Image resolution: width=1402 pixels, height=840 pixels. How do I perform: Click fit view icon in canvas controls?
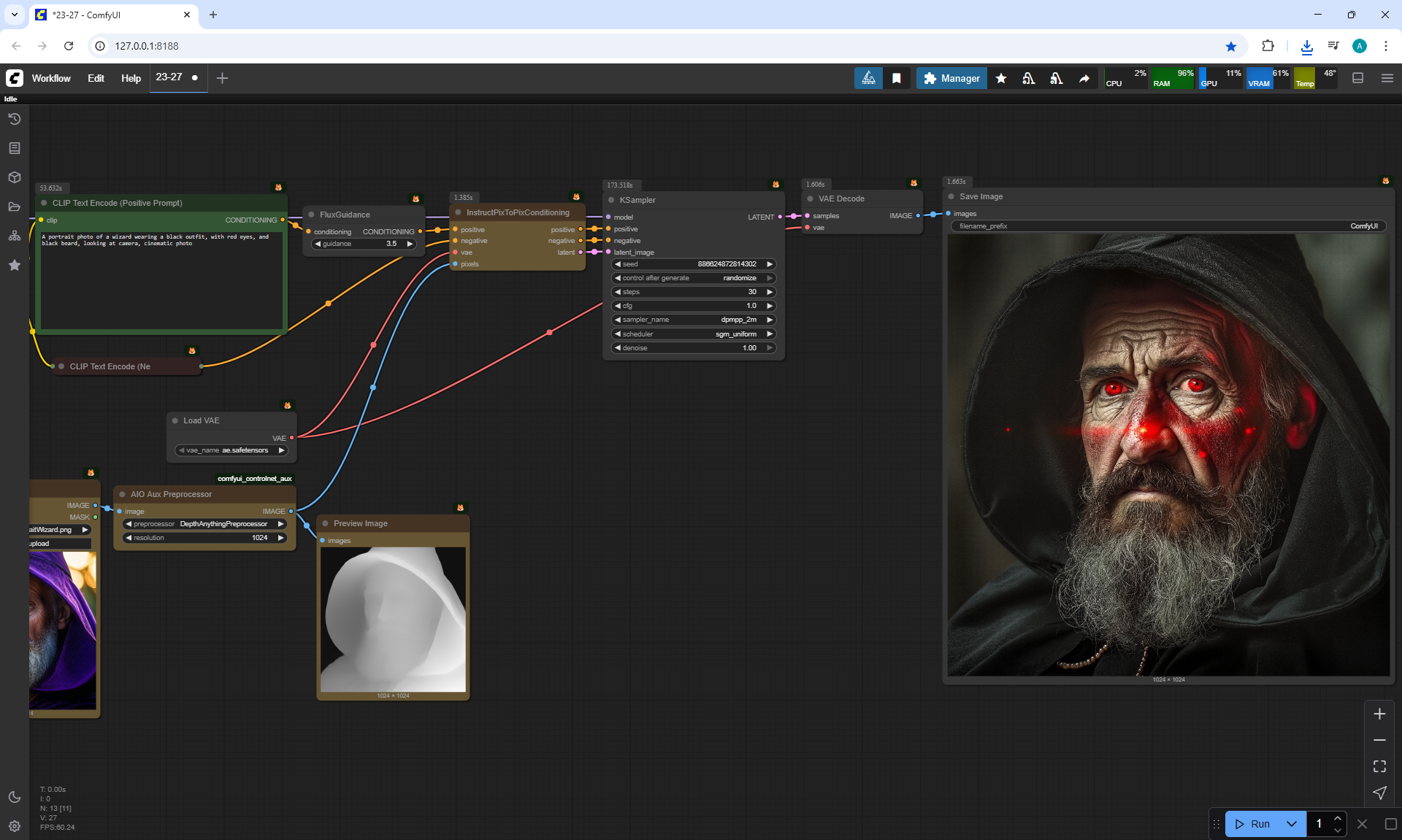click(1379, 766)
